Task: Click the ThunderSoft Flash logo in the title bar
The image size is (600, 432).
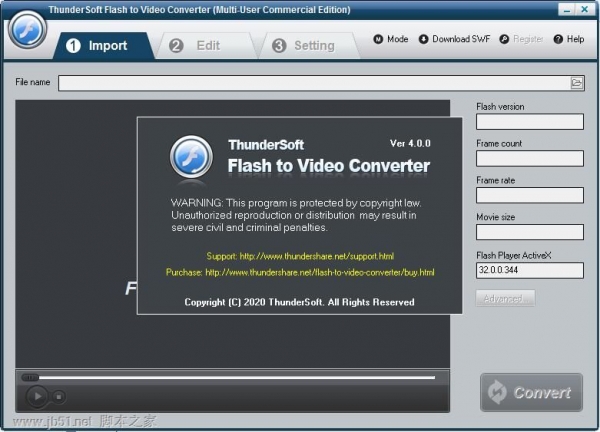Action: click(27, 30)
